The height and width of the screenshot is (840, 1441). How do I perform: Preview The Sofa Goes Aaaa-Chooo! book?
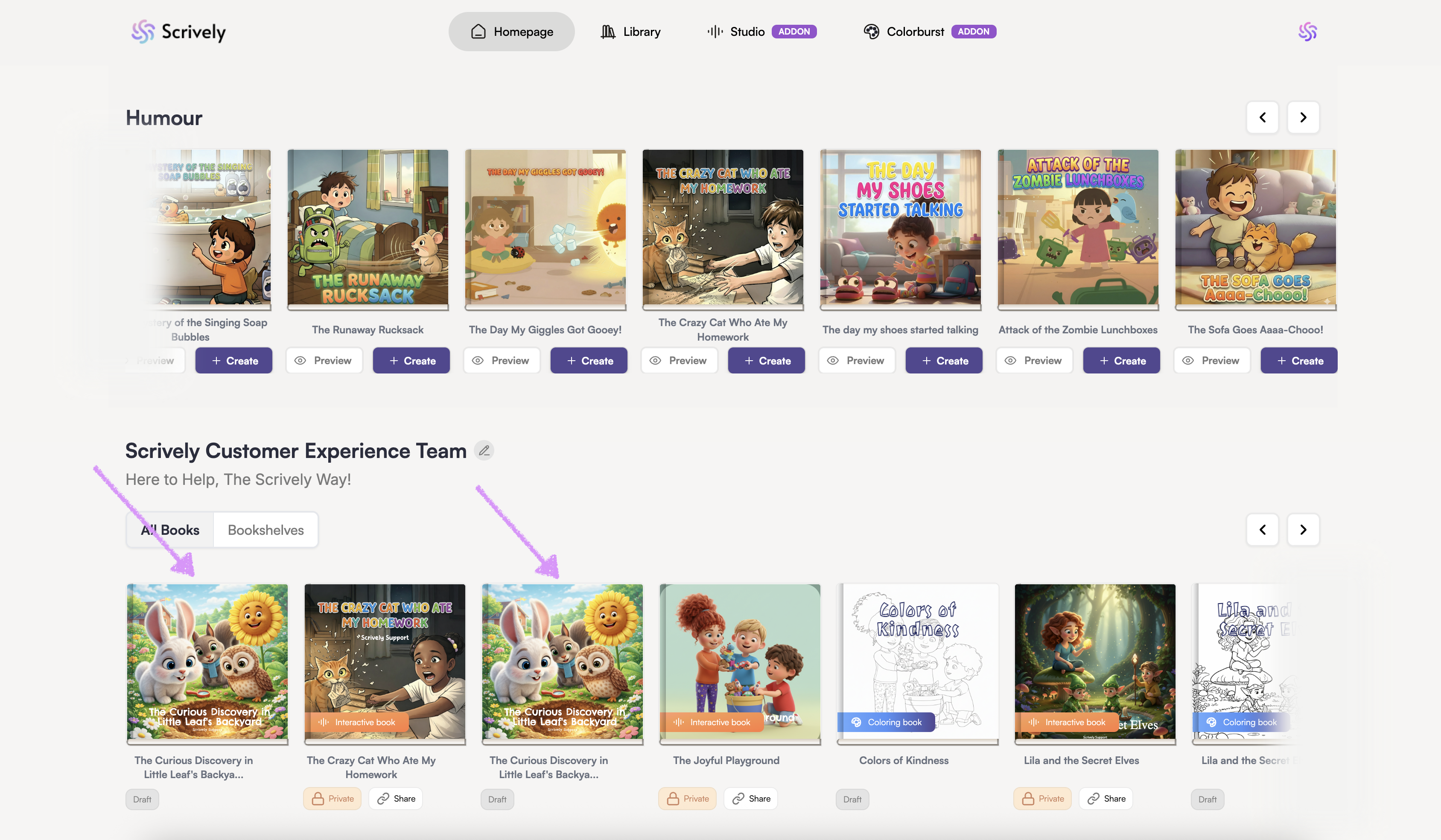click(x=1211, y=361)
